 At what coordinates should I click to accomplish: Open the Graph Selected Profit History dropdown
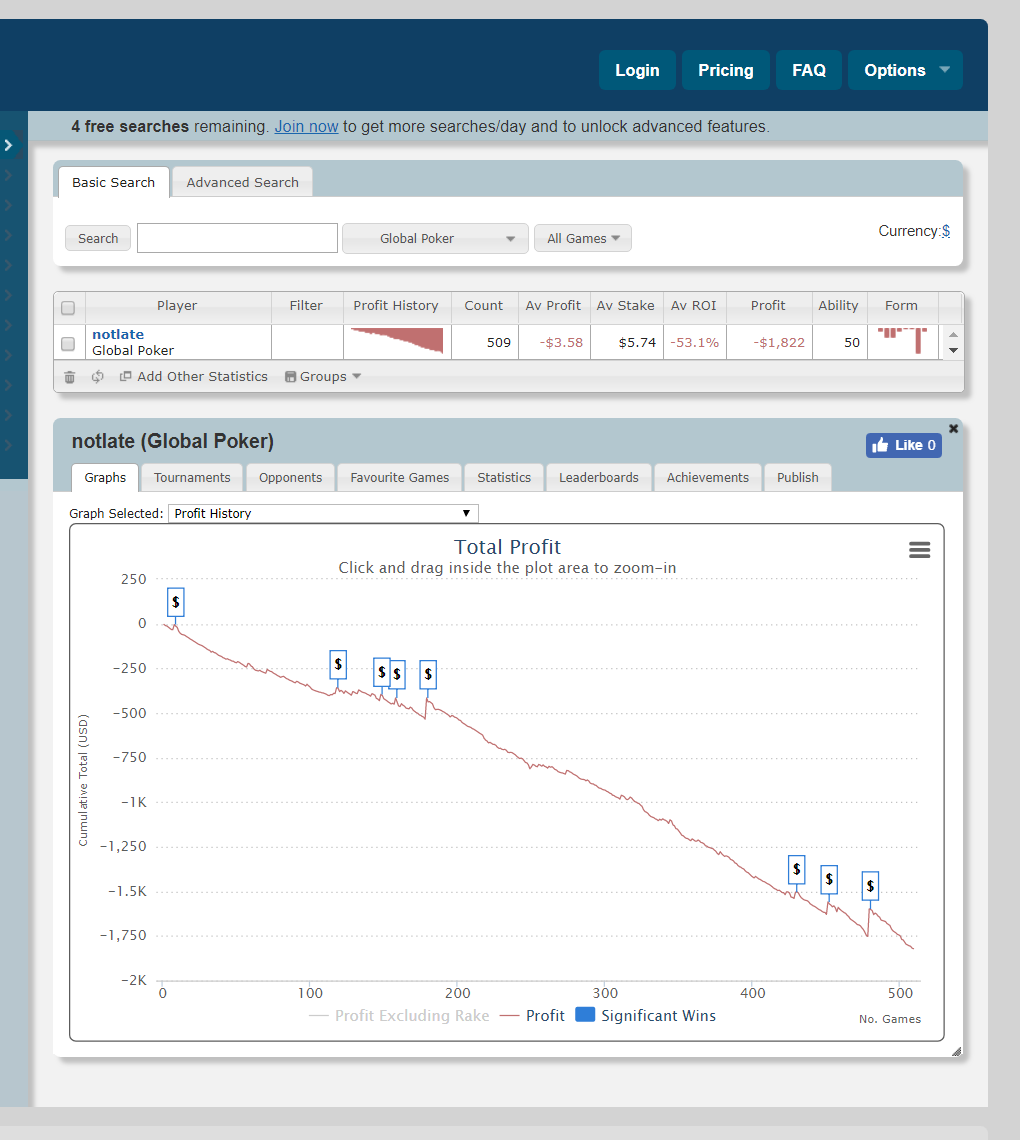pyautogui.click(x=323, y=513)
